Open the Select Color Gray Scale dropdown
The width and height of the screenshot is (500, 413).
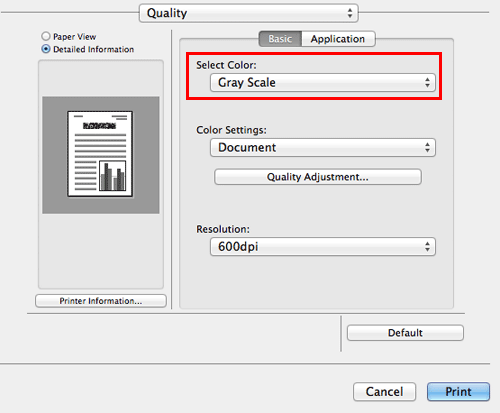tap(323, 82)
